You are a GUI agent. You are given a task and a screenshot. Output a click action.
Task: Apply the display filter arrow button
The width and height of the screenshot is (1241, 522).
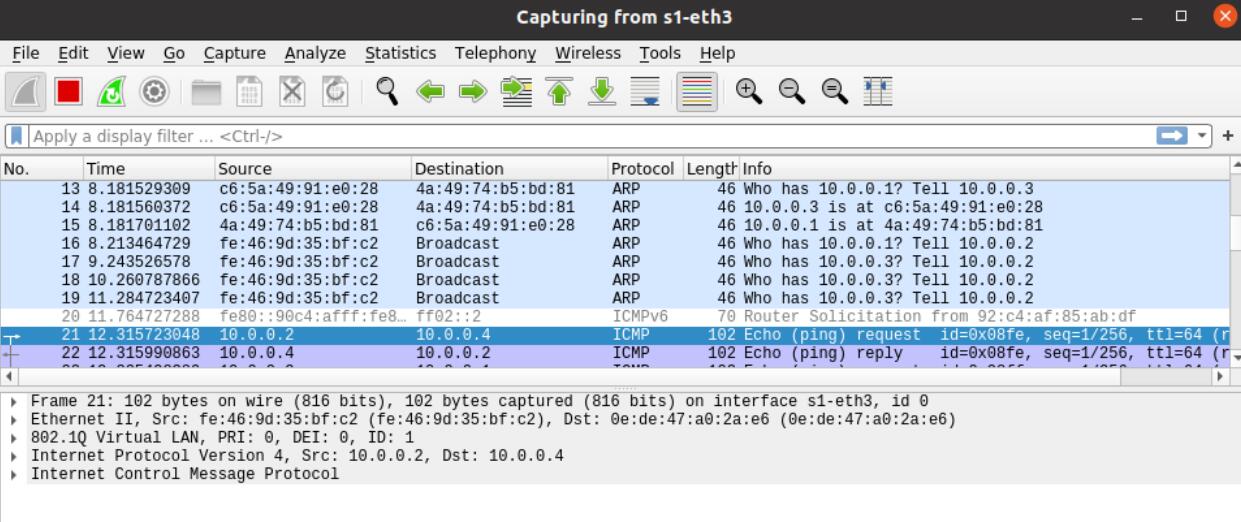pyautogui.click(x=1171, y=136)
